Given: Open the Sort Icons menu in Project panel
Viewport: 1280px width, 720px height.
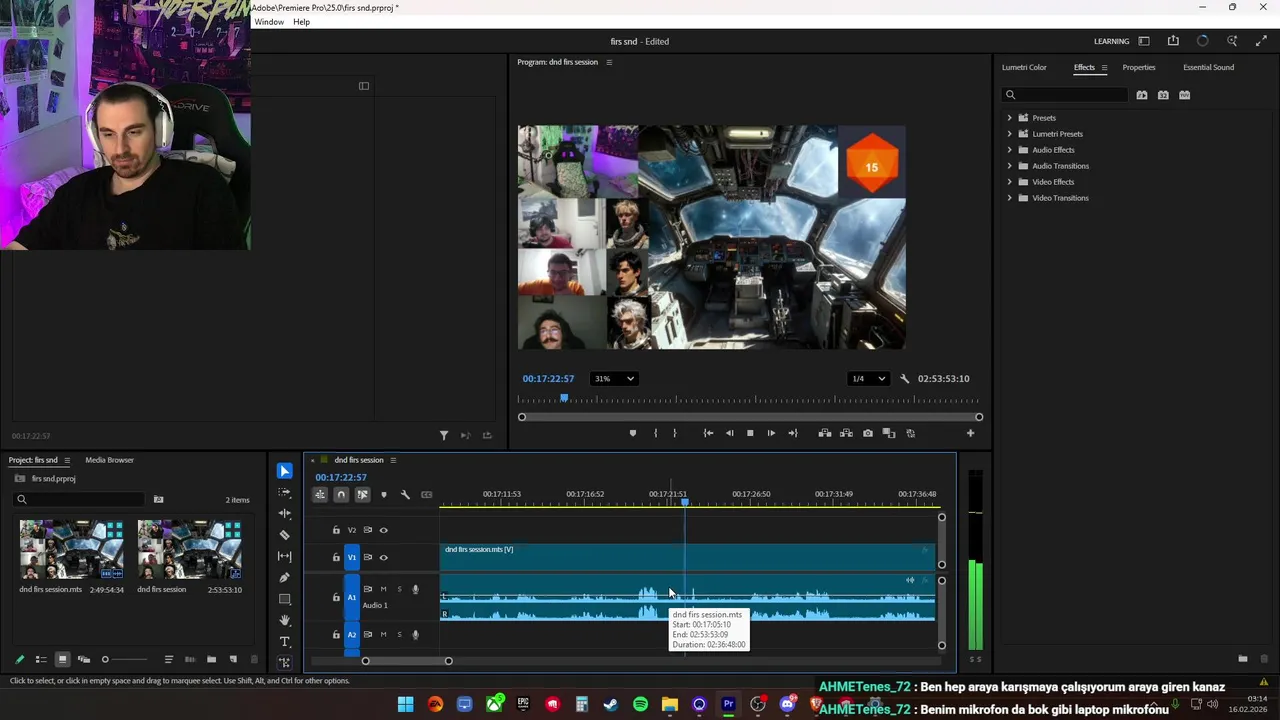Looking at the screenshot, I should (168, 659).
